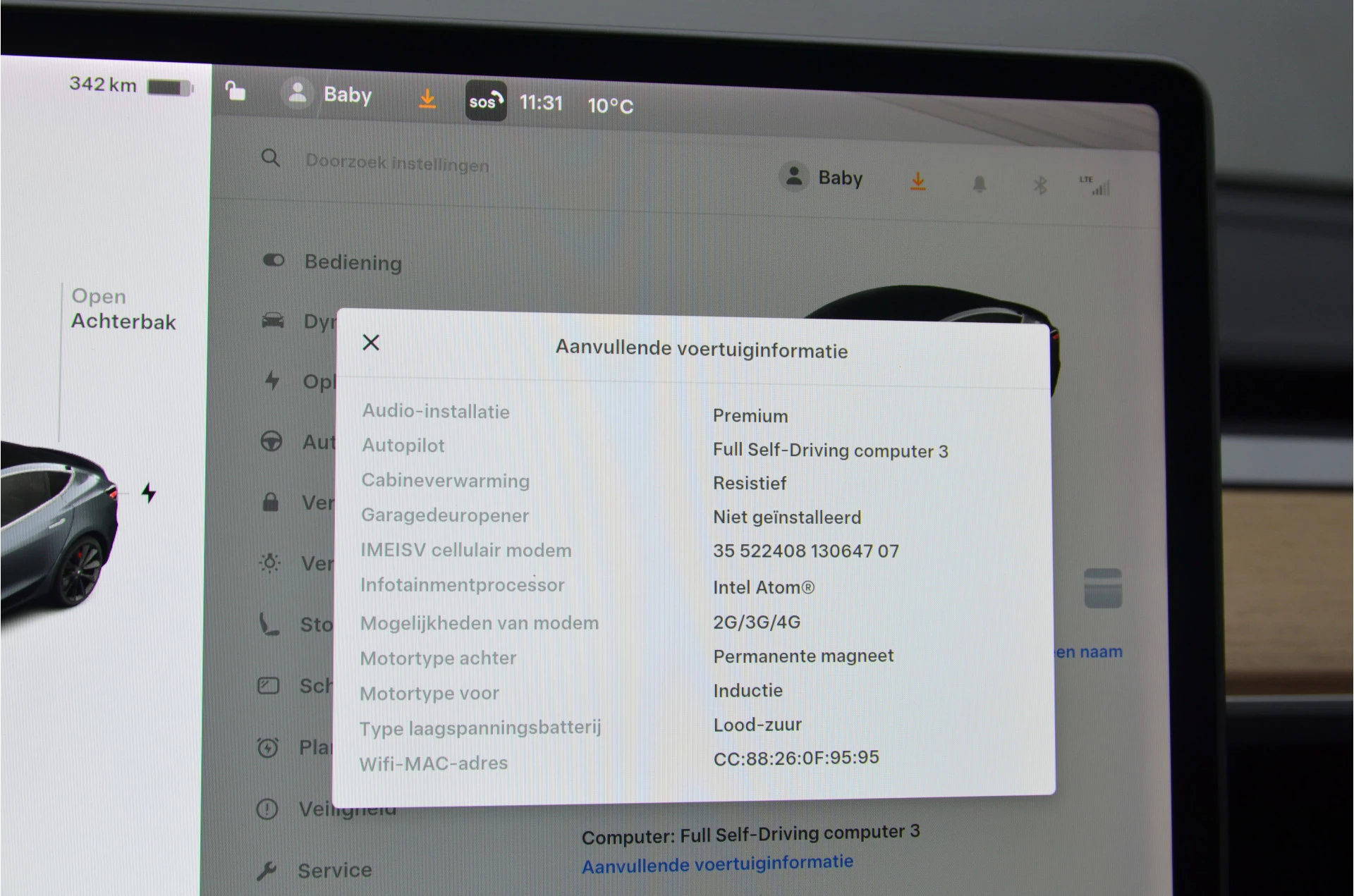Tap the LTE signal strength icon
1354x896 pixels.
click(x=1094, y=186)
